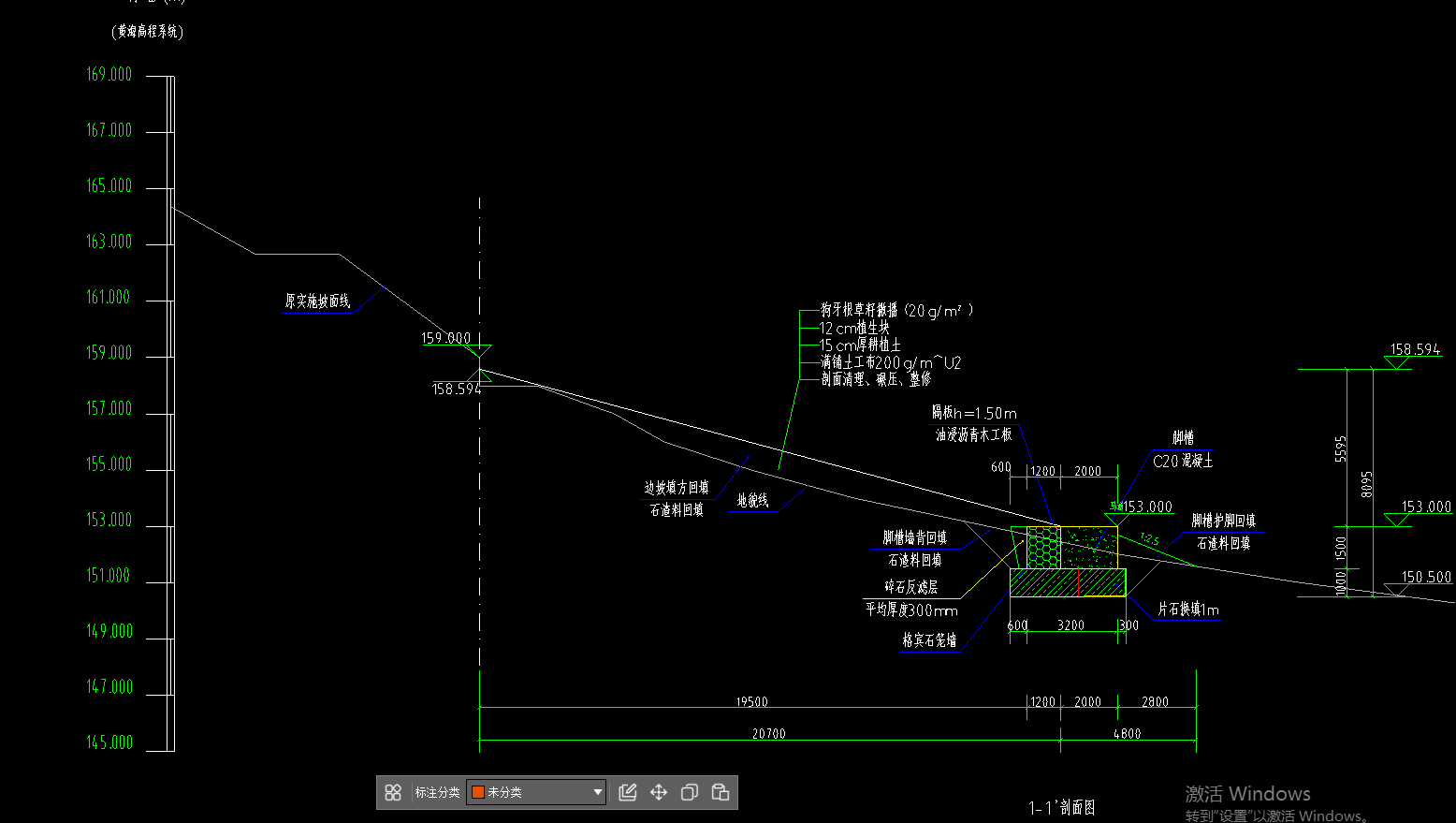Select the move annotation cross-arrows icon
Screen dimensions: 1456x823
(659, 792)
